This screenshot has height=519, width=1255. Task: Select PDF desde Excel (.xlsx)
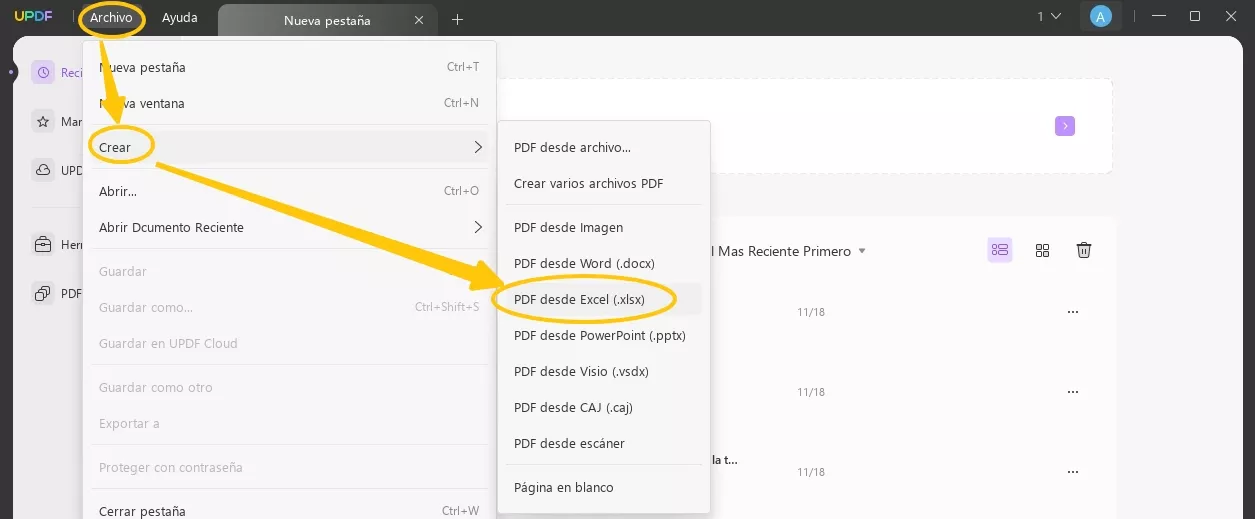(x=603, y=299)
